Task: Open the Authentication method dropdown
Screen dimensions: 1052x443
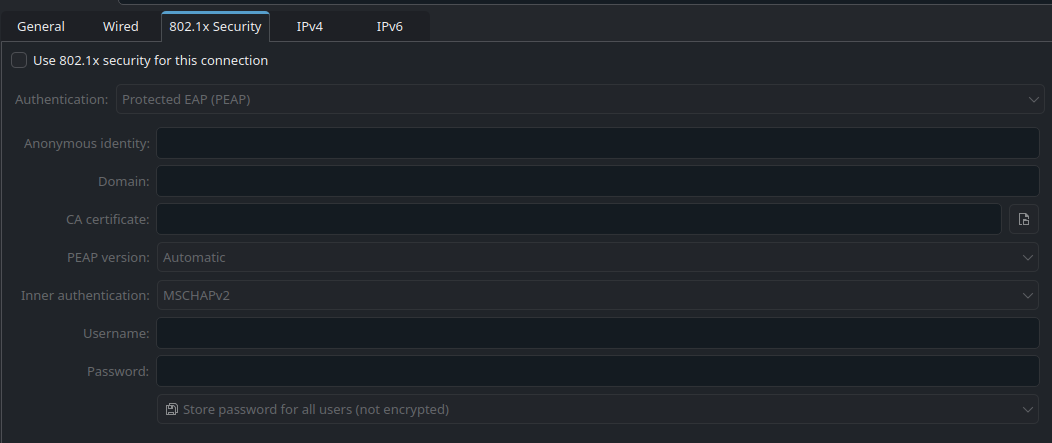Action: tap(578, 99)
